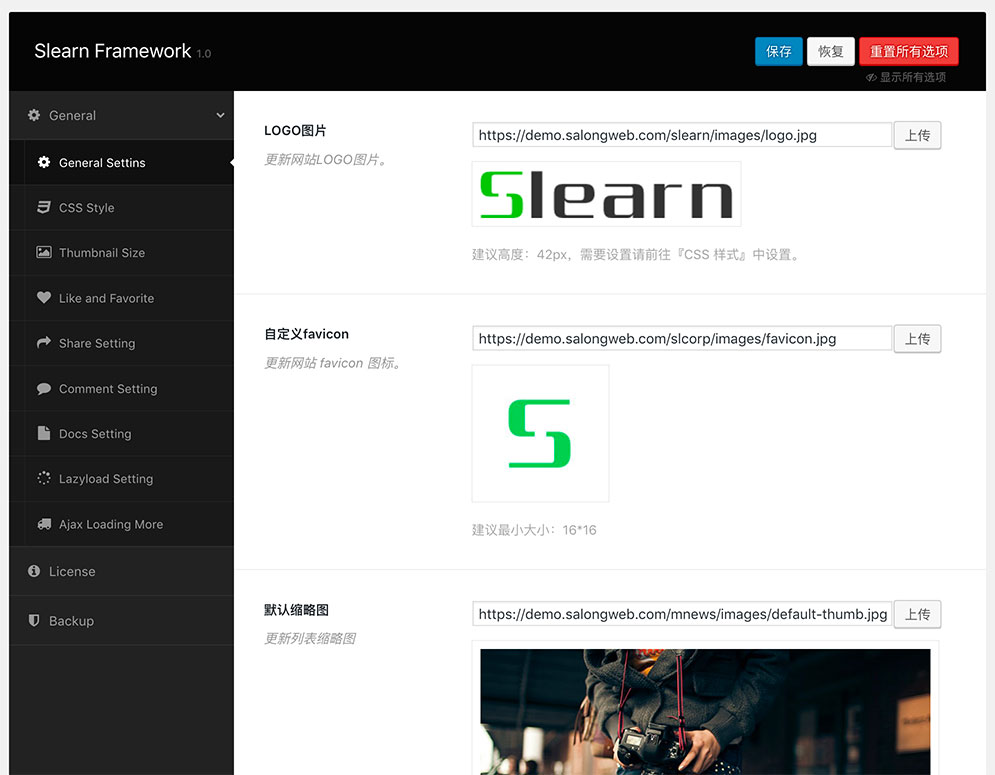Viewport: 995px width, 775px height.
Task: Click the 建议最小大小: 16*16 hint
Action: [x=534, y=530]
